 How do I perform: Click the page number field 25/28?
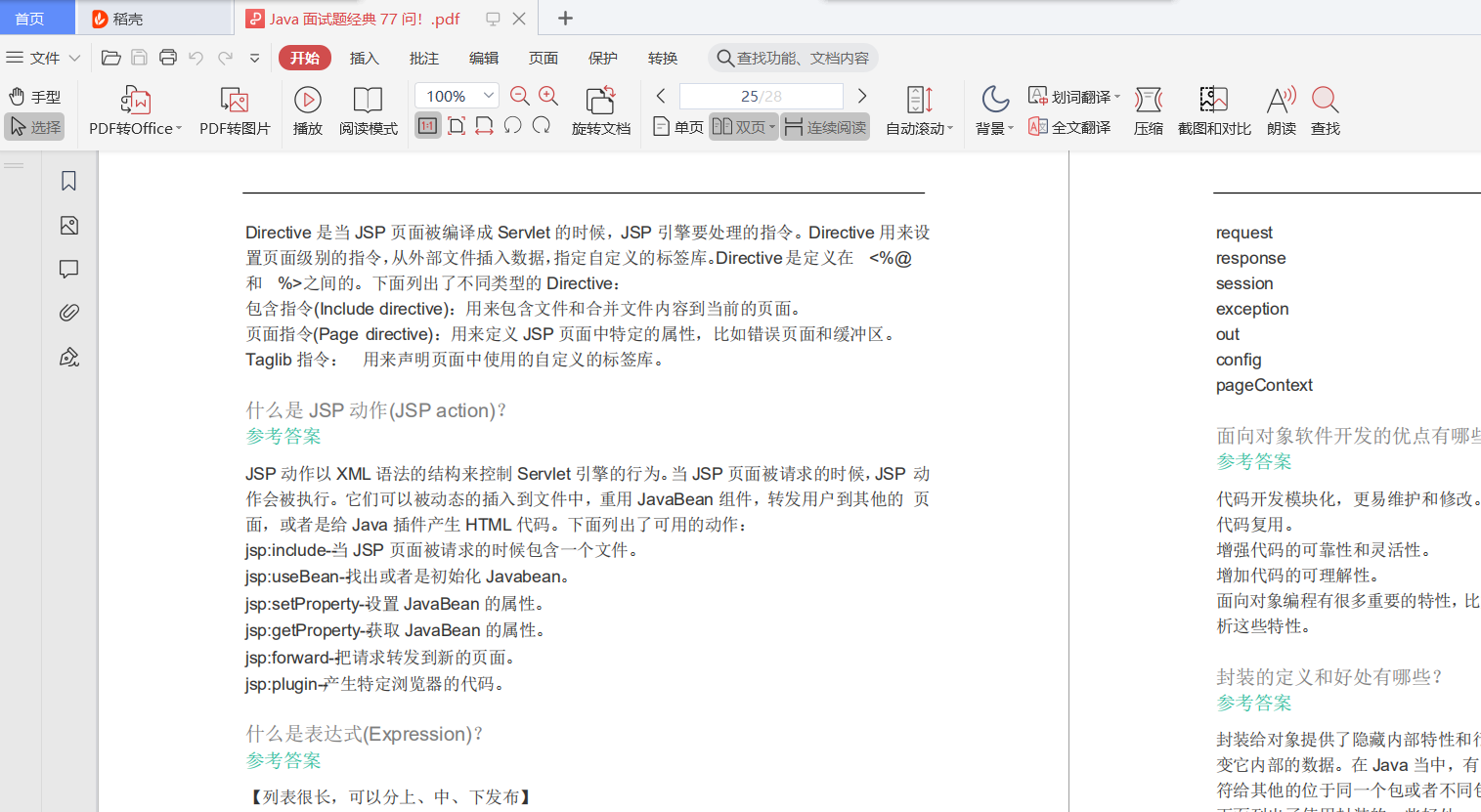[x=761, y=96]
